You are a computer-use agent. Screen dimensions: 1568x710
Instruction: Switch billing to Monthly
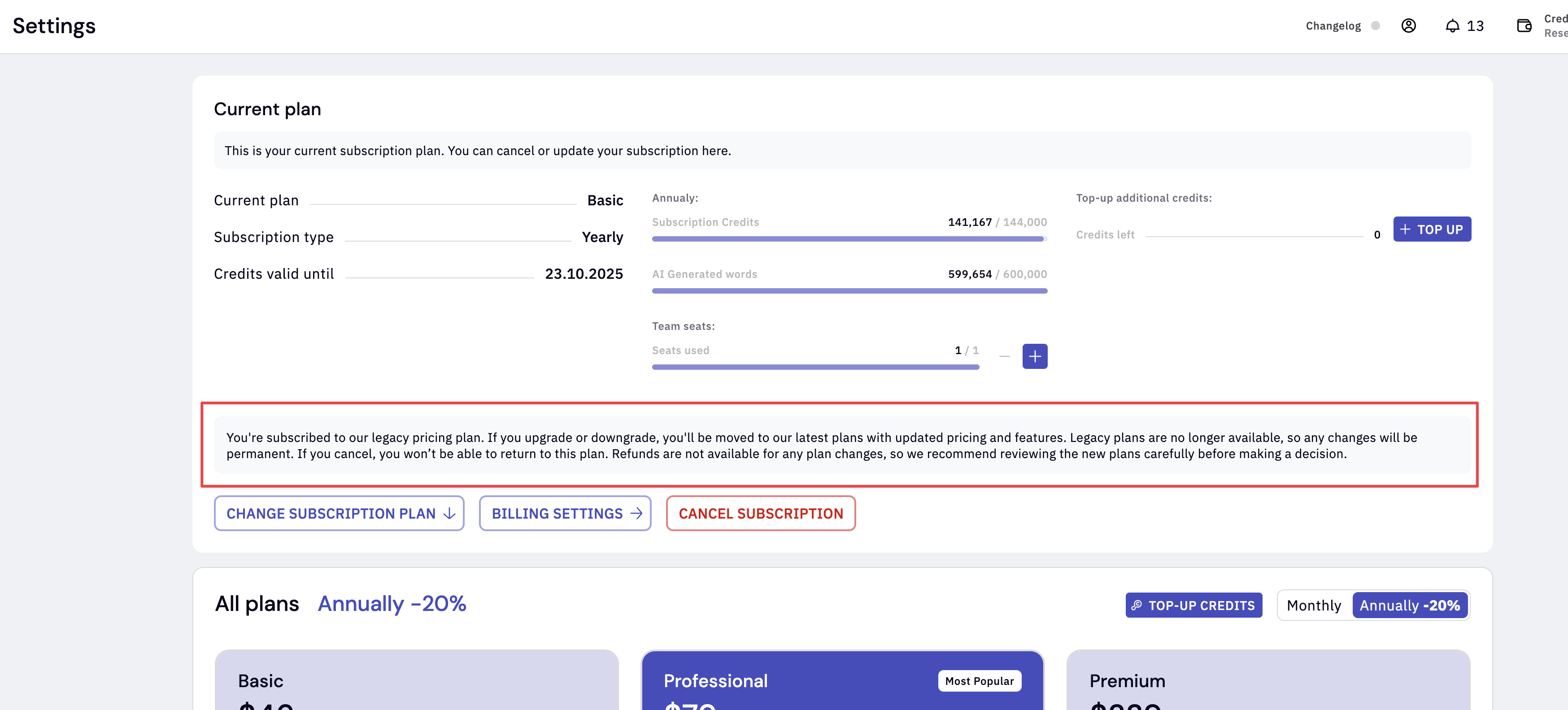pyautogui.click(x=1314, y=605)
